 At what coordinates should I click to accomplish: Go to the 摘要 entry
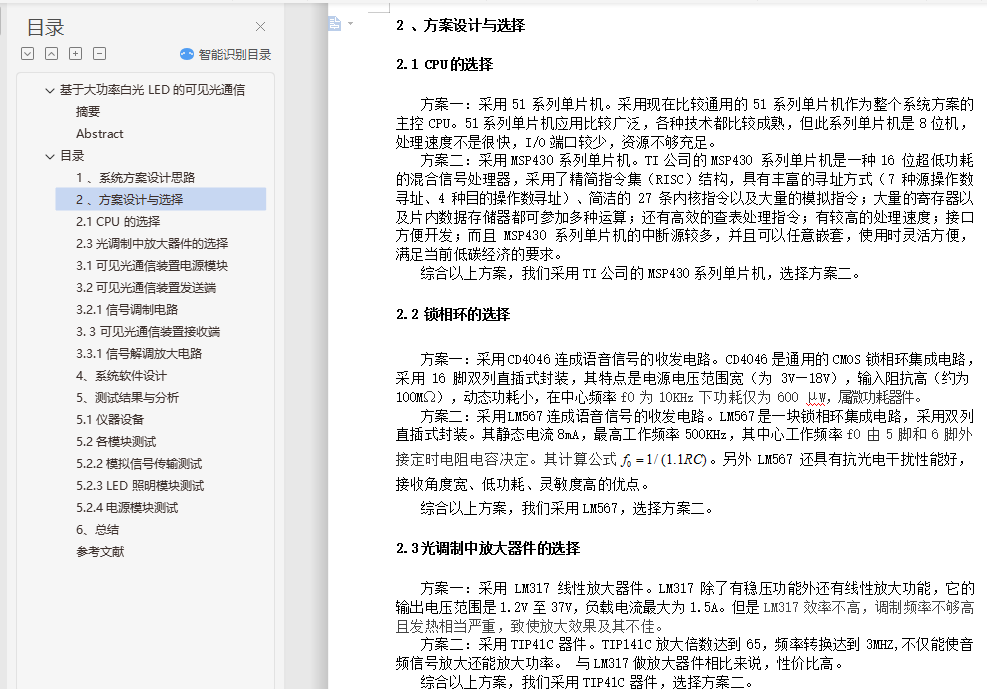[88, 112]
